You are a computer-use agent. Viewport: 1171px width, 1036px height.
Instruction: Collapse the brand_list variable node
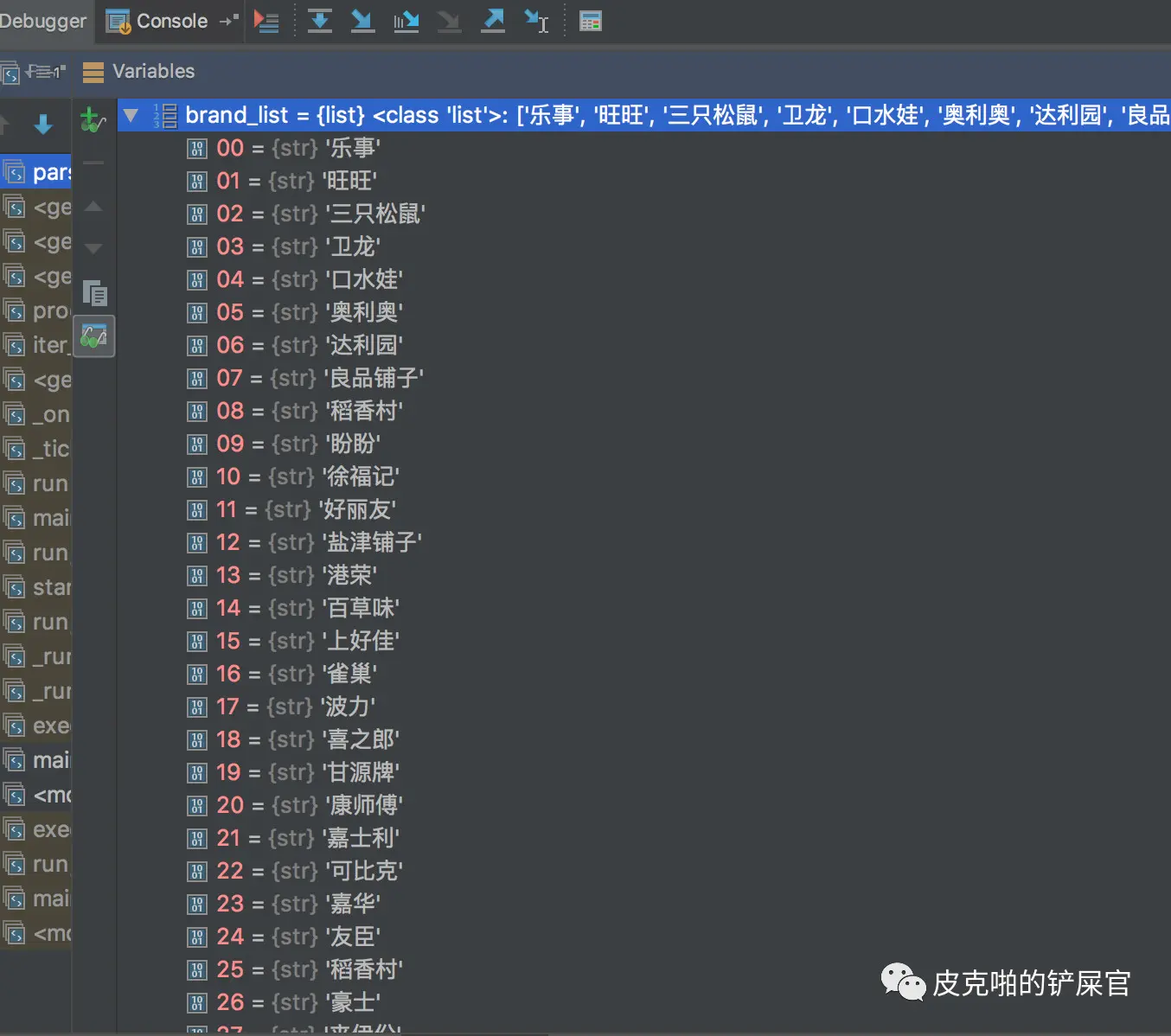click(x=131, y=115)
